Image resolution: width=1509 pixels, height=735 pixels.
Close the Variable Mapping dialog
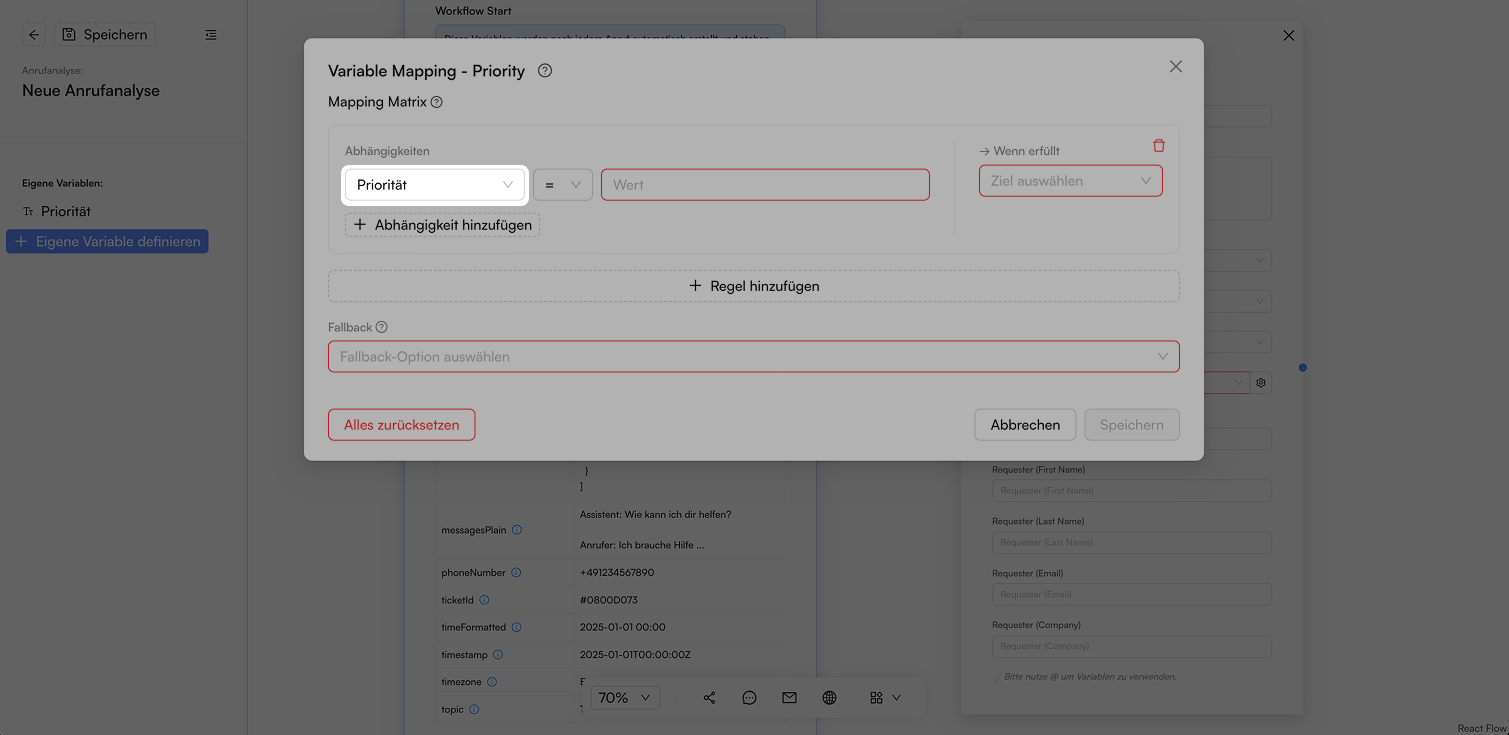(1176, 66)
